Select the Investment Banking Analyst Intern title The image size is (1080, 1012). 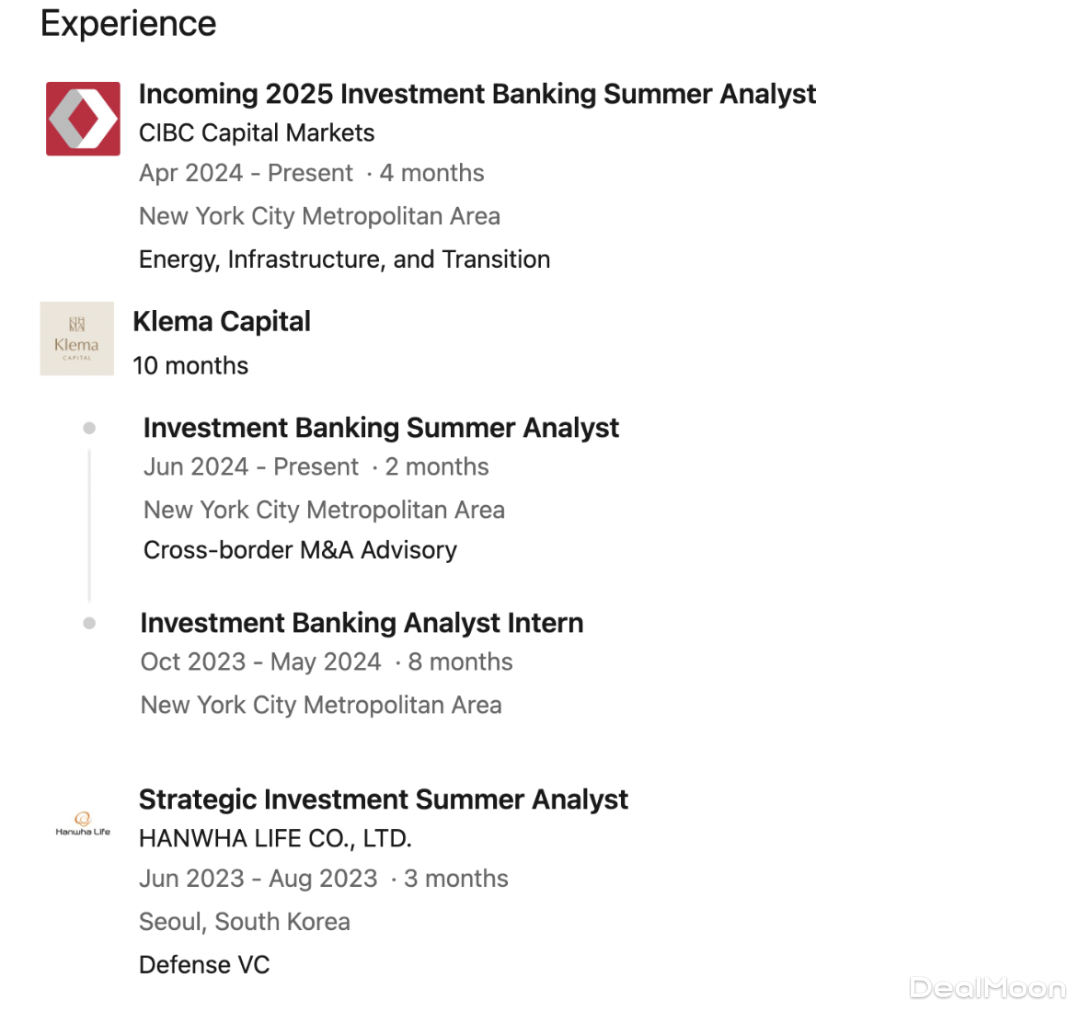coord(361,623)
